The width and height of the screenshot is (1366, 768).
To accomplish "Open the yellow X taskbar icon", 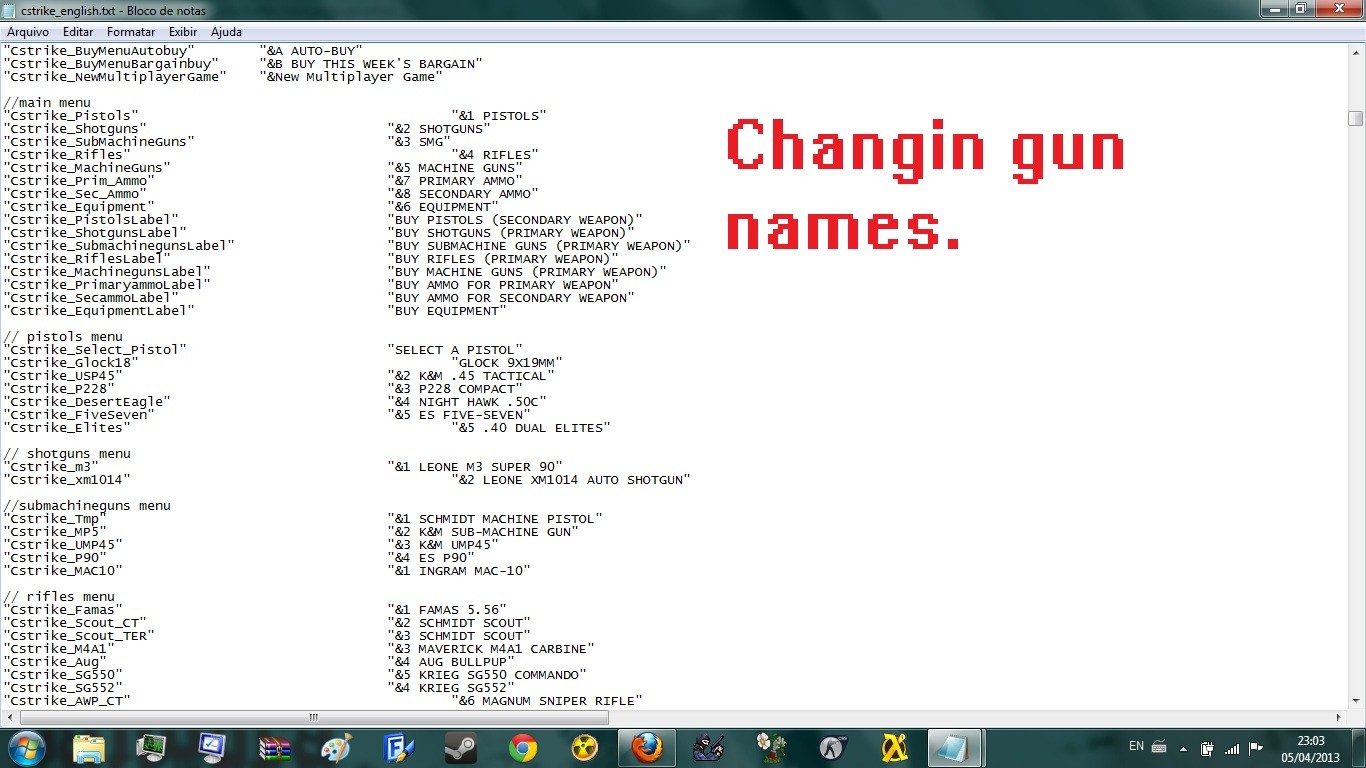I will pos(895,747).
